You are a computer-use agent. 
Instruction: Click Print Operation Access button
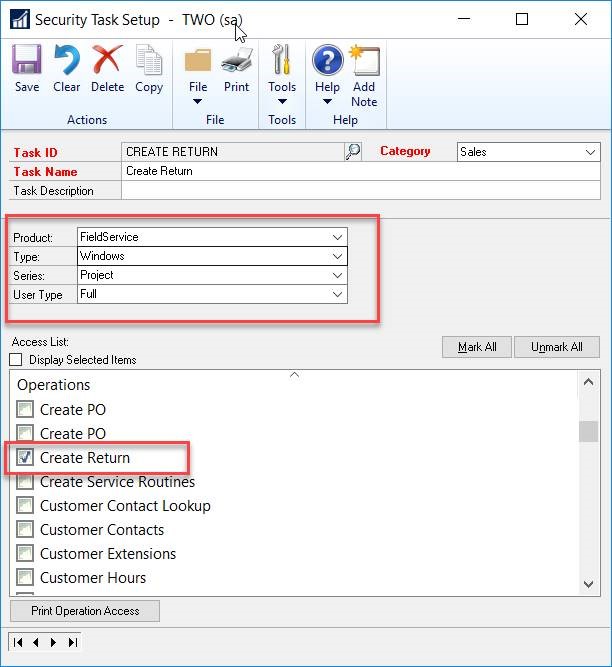click(x=85, y=611)
